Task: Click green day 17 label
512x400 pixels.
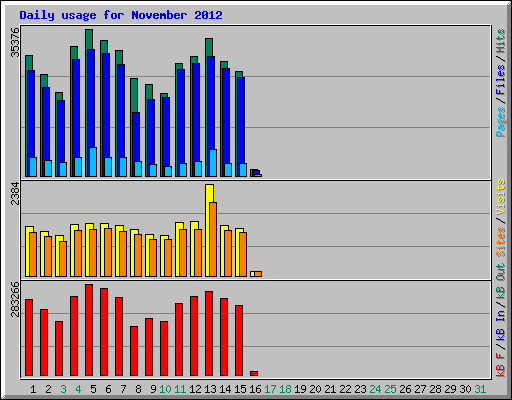Action: 270,389
